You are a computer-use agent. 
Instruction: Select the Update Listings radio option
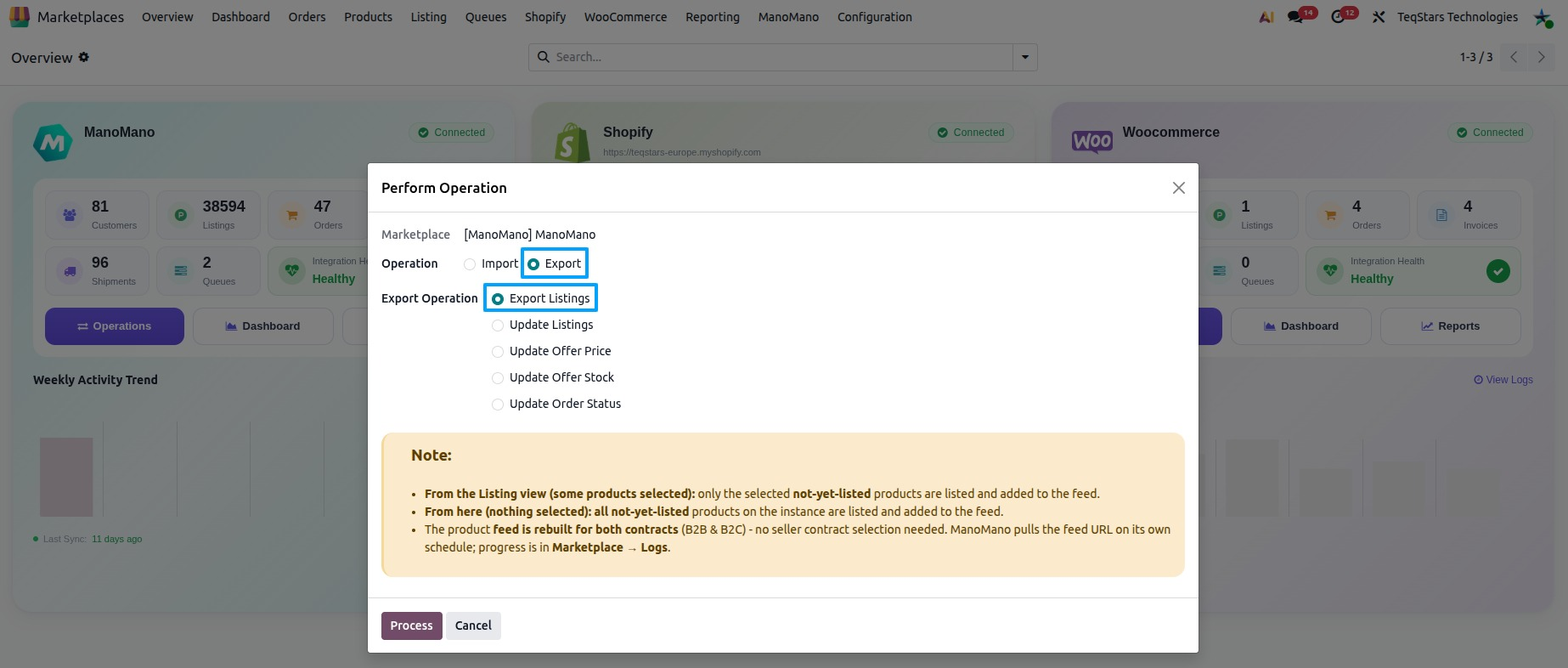(498, 326)
